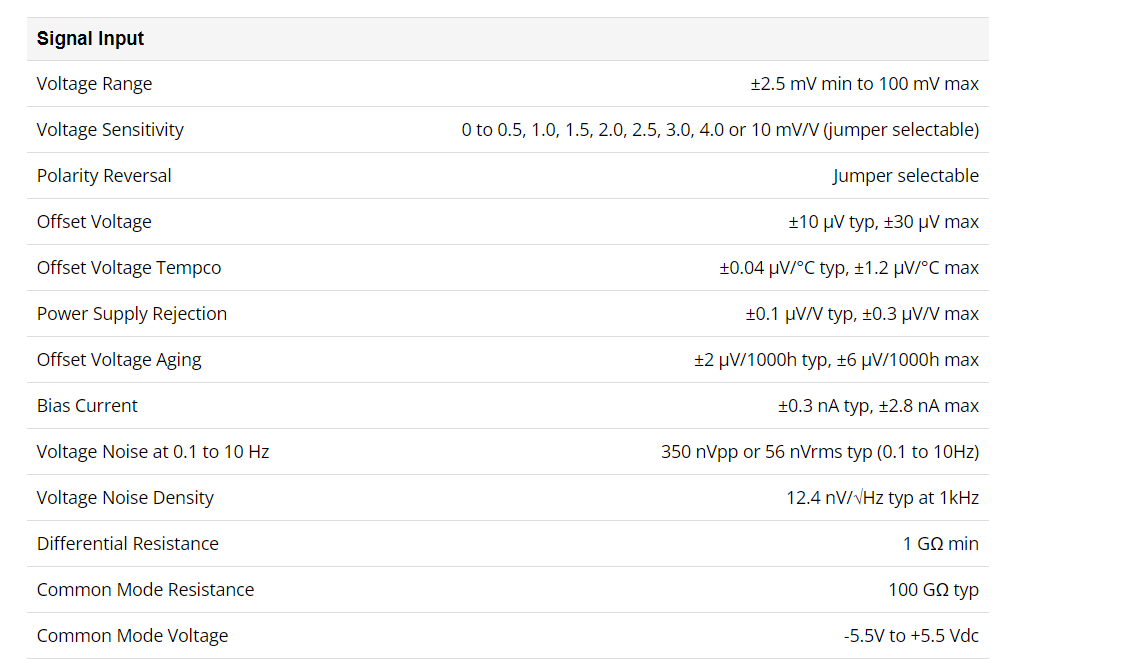Select the Voltage Noise Density label

coord(125,498)
